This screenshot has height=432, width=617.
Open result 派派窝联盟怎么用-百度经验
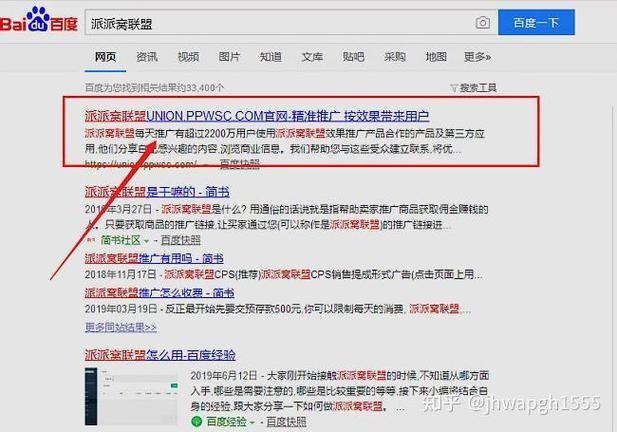(x=160, y=355)
